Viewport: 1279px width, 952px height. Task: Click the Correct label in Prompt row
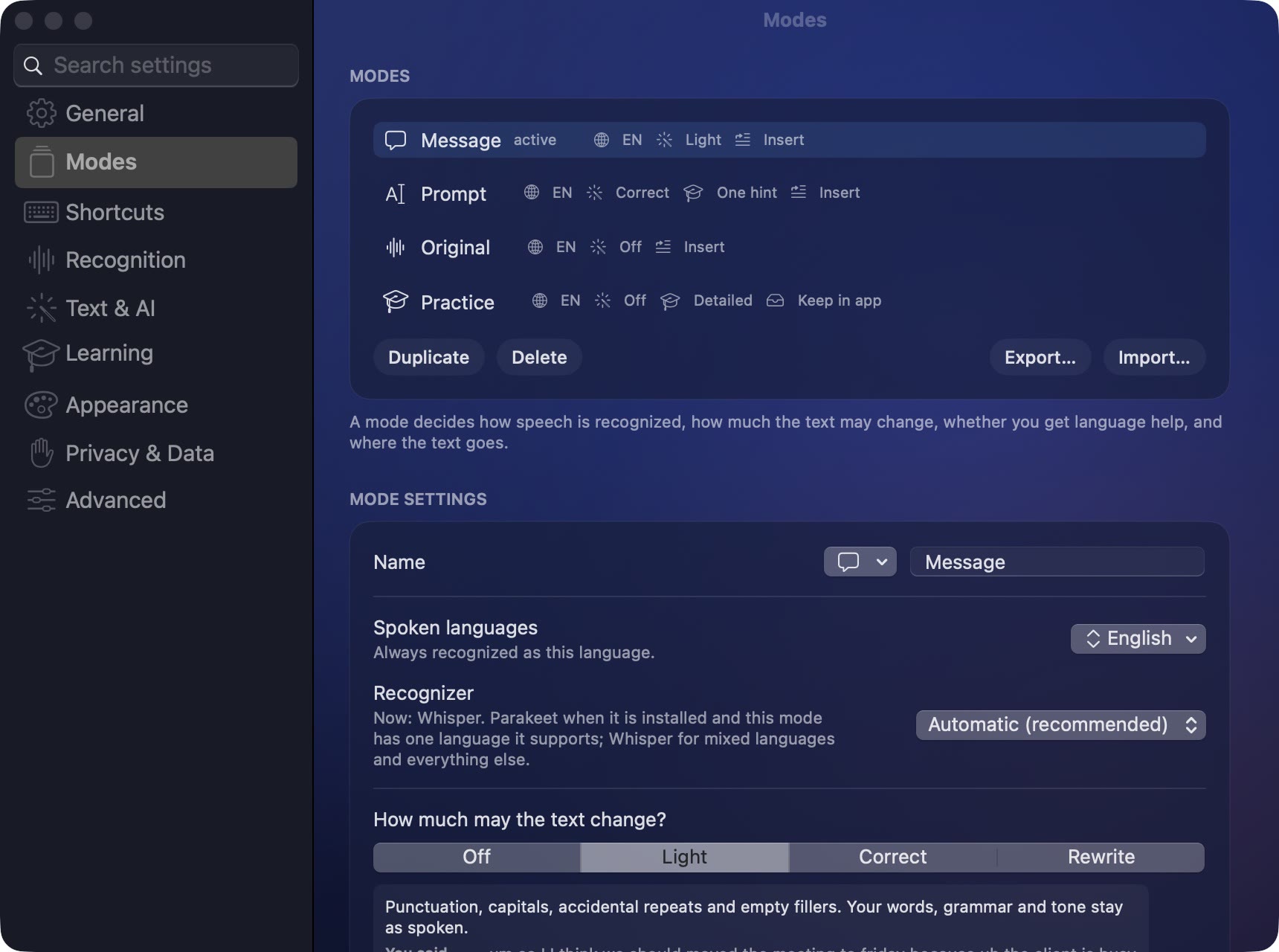click(x=642, y=193)
